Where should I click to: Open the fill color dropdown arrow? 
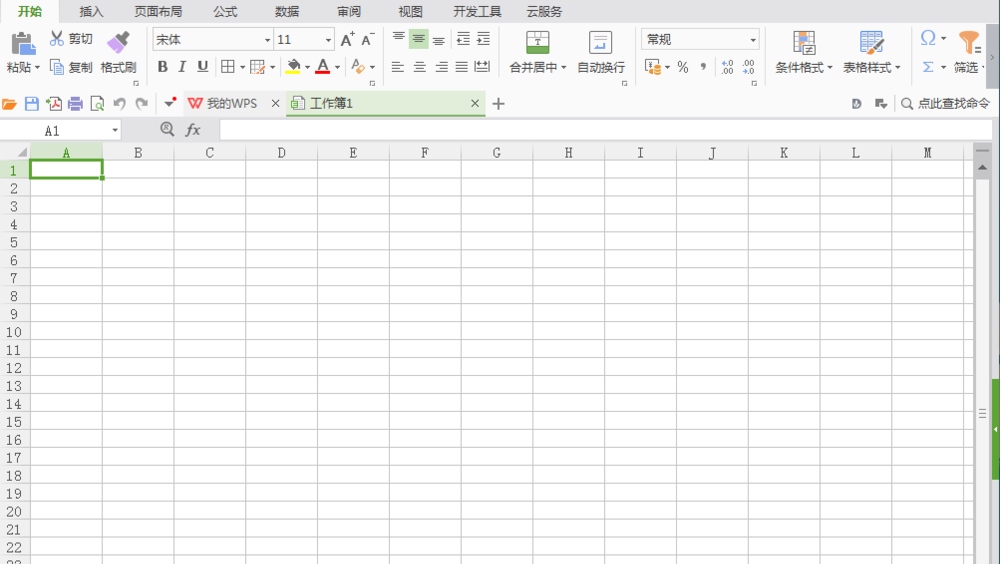pyautogui.click(x=307, y=67)
